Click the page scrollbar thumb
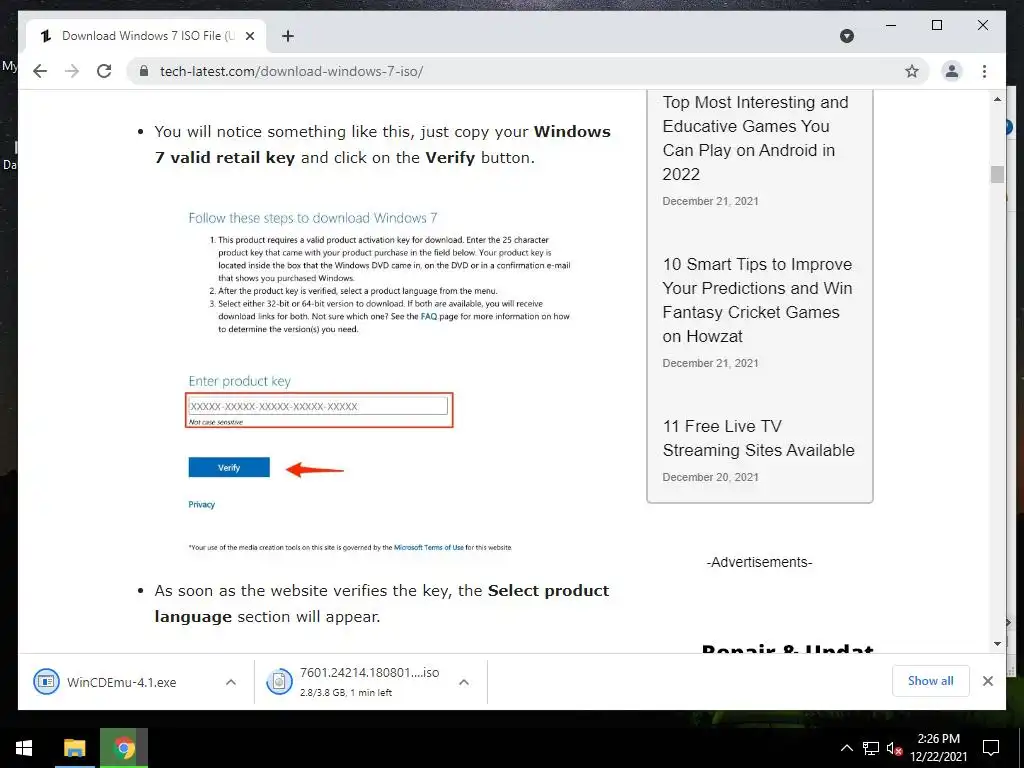The image size is (1024, 768). click(x=997, y=174)
